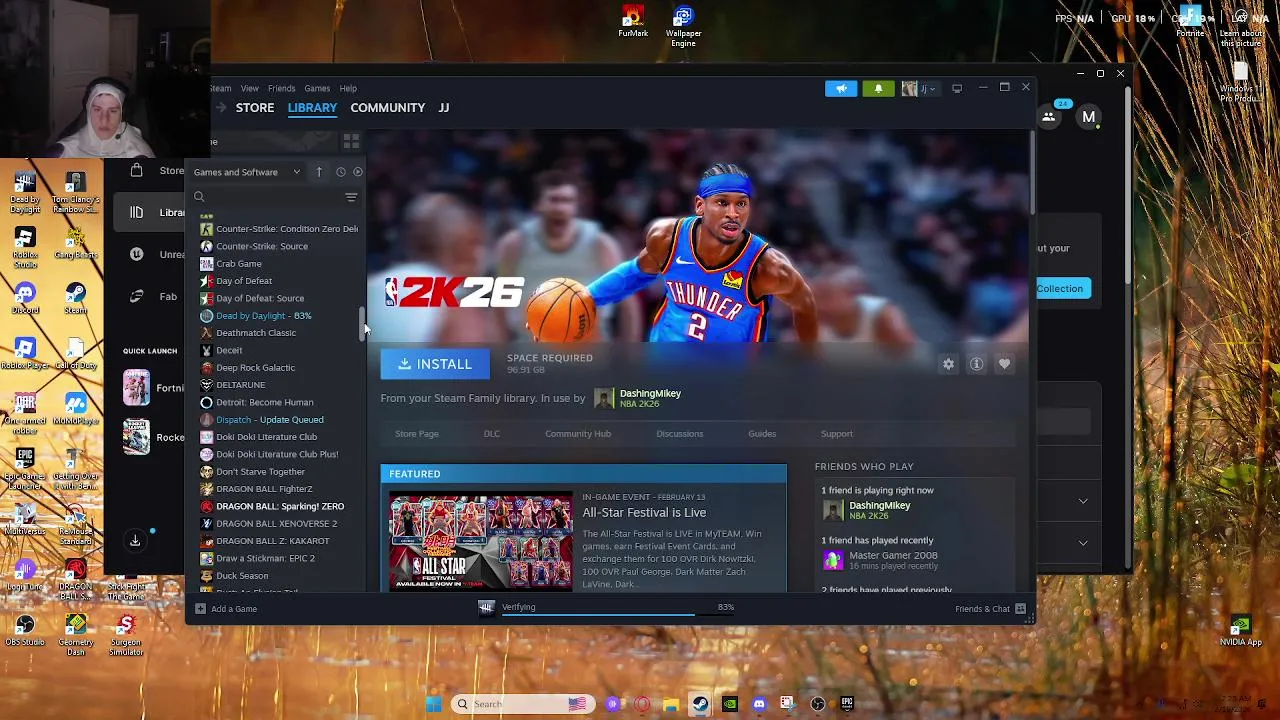Open the NBA 2K26 Store Page link
The height and width of the screenshot is (720, 1280).
coord(416,434)
